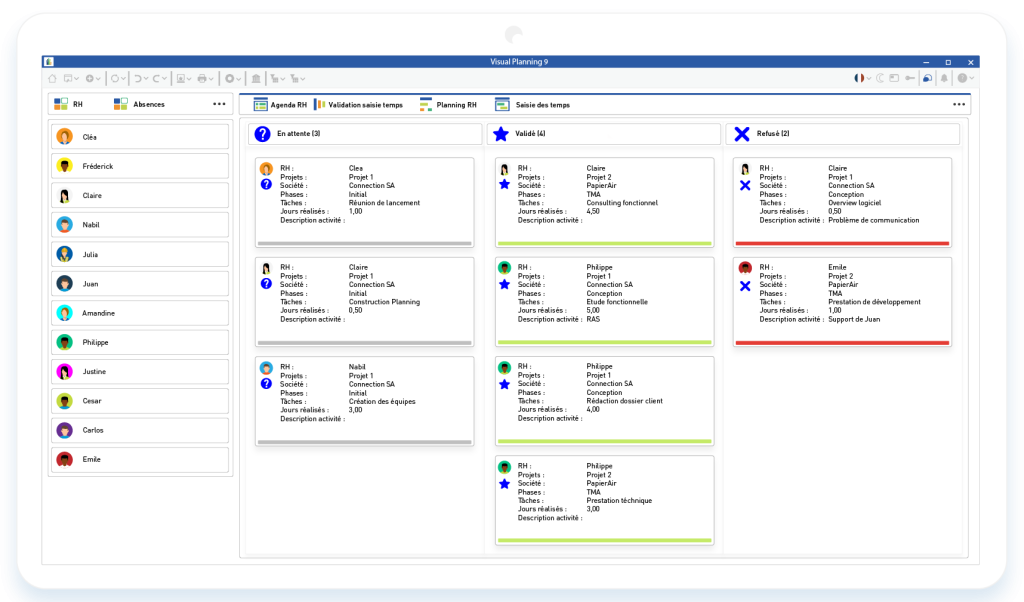Click the key icon in the top-right toolbar
The height and width of the screenshot is (602, 1024).
[x=909, y=78]
